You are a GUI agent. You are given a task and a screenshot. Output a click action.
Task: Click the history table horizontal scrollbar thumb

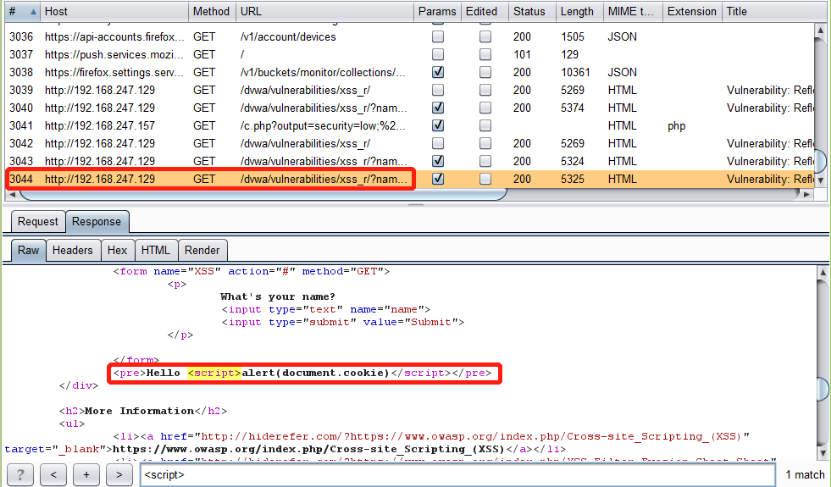click(262, 194)
